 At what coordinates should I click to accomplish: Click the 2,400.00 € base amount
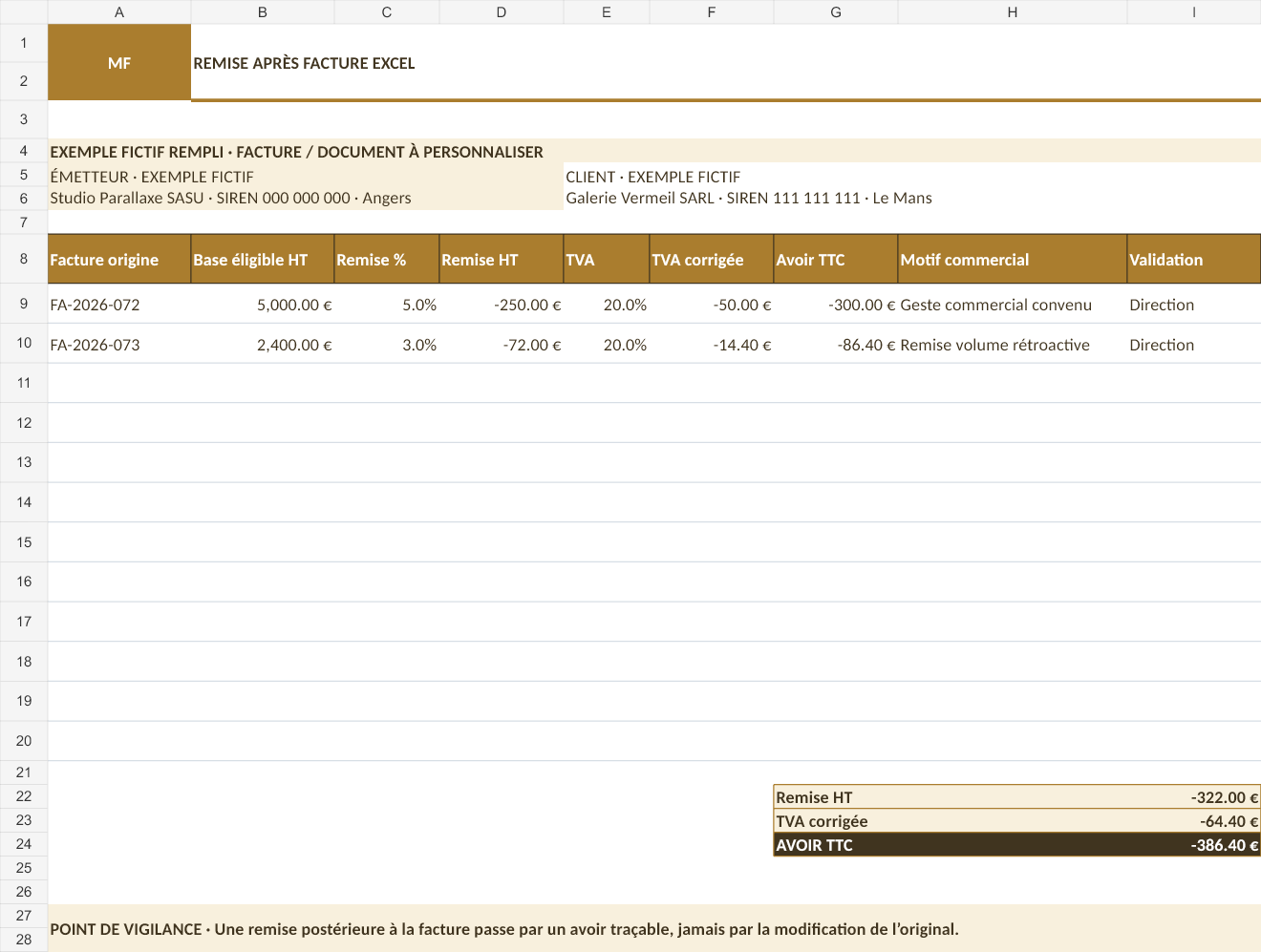coord(263,344)
